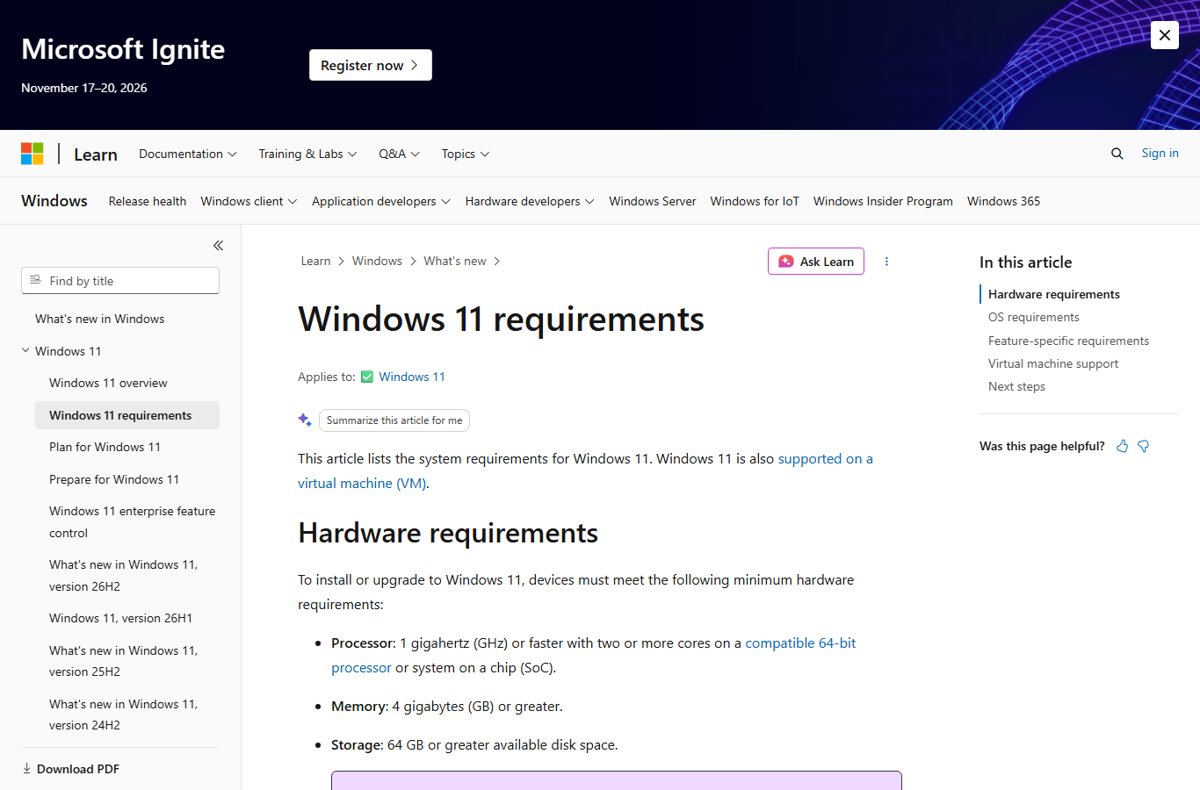Expand the Q&A dropdown menu
The width and height of the screenshot is (1200, 790).
399,153
